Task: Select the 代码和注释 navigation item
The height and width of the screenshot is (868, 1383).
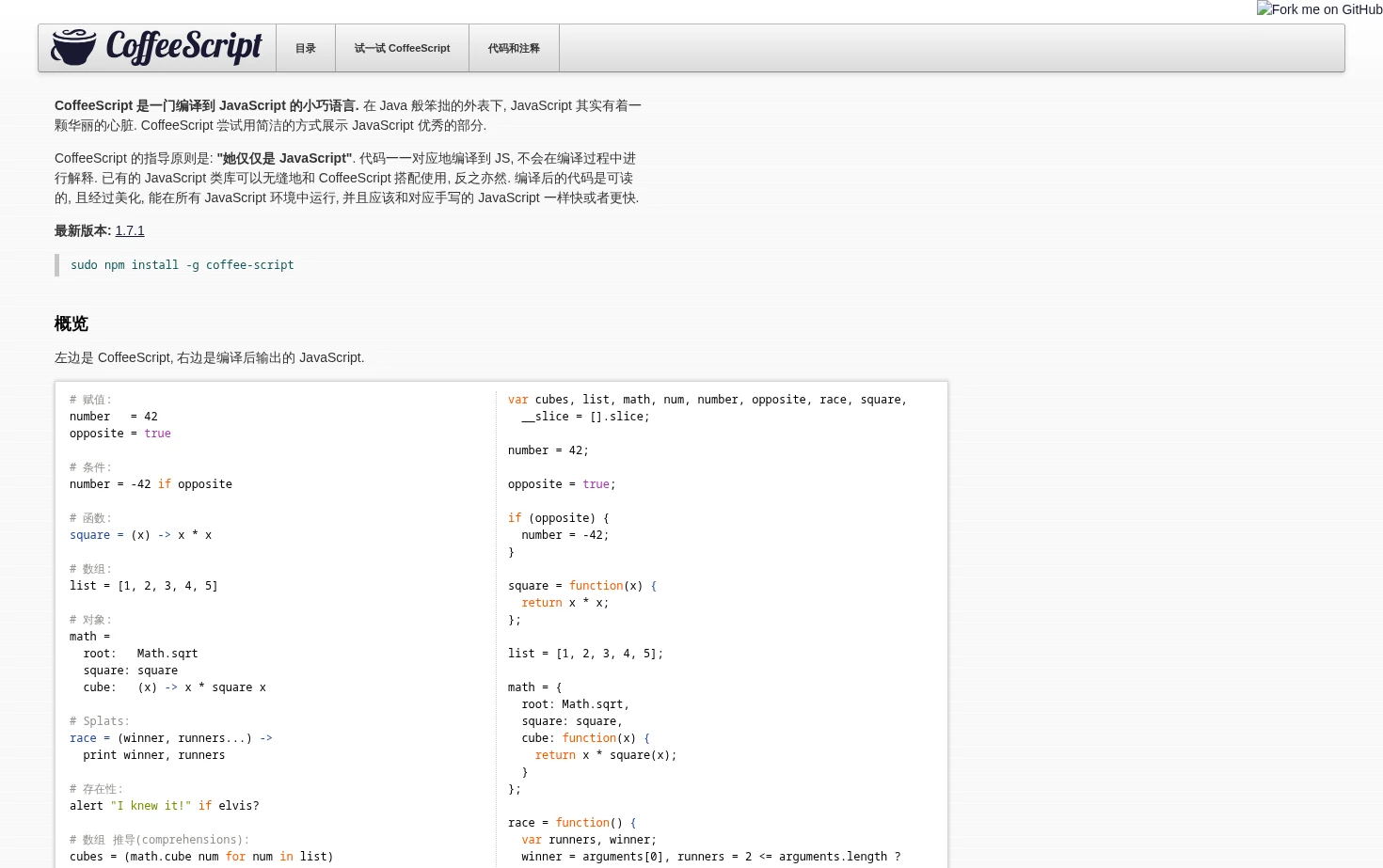Action: (514, 48)
